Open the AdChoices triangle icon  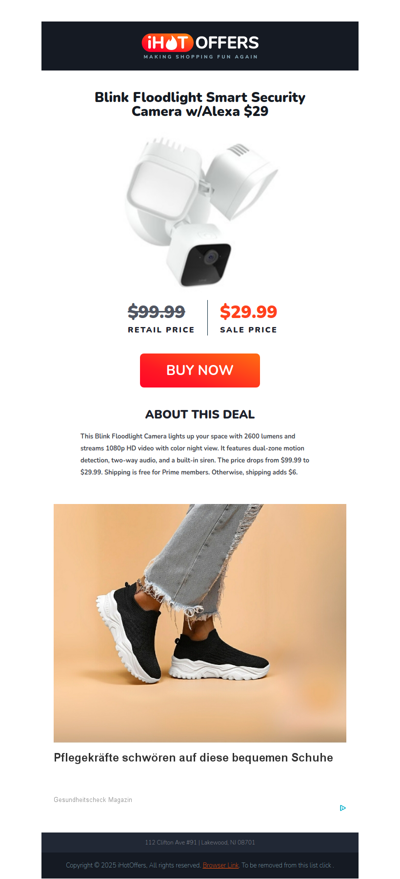click(342, 808)
